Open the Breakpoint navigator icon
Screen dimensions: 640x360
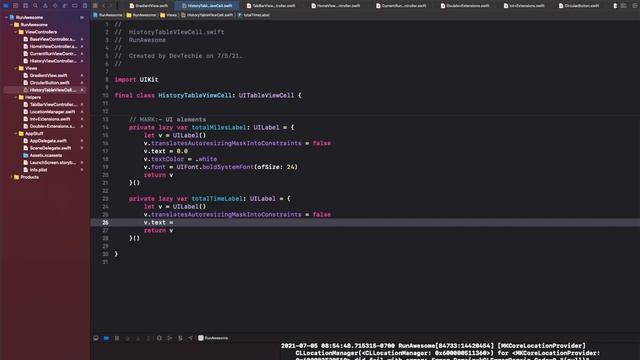pos(75,6)
